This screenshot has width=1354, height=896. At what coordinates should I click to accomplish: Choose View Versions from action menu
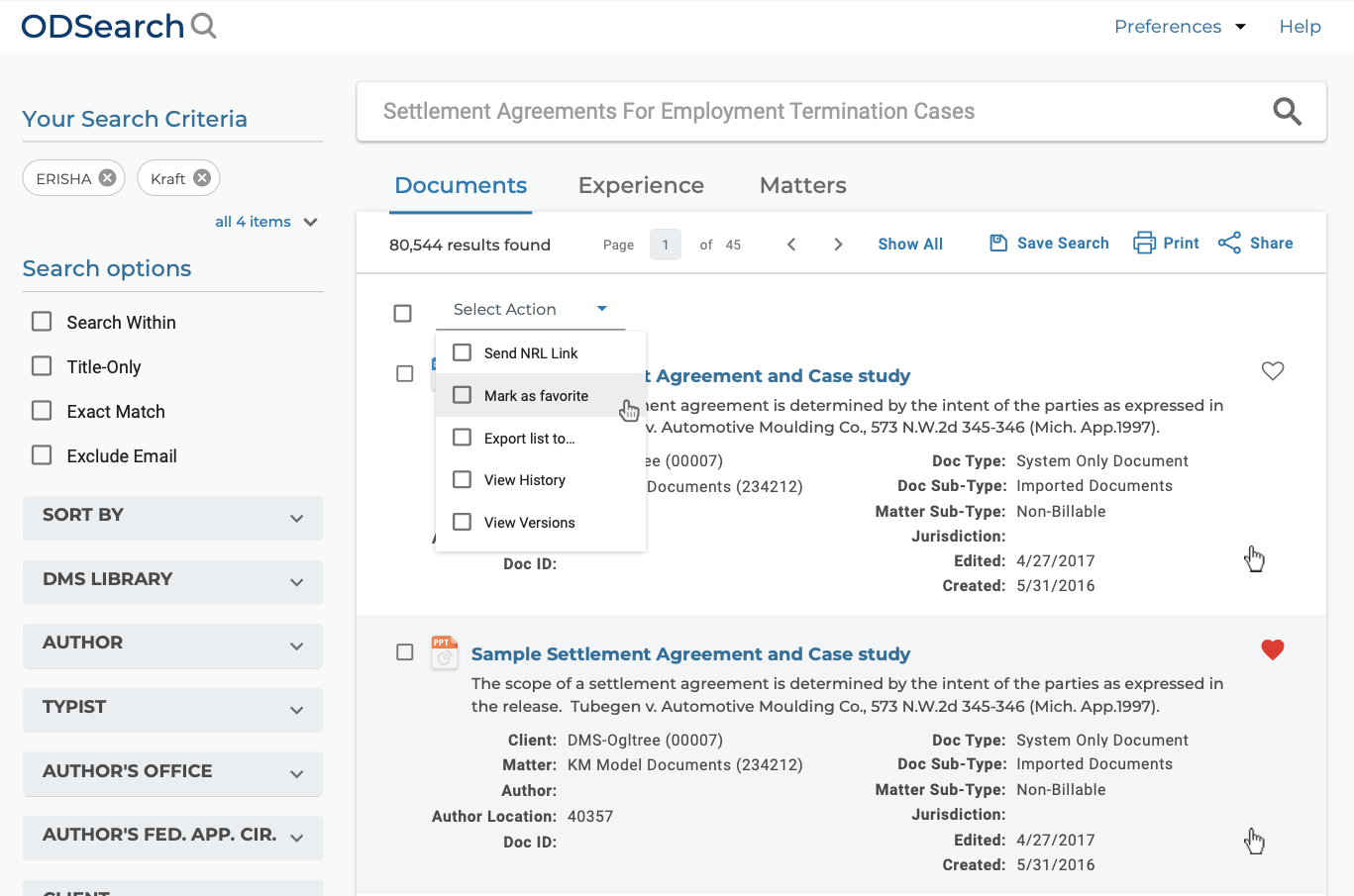(541, 523)
